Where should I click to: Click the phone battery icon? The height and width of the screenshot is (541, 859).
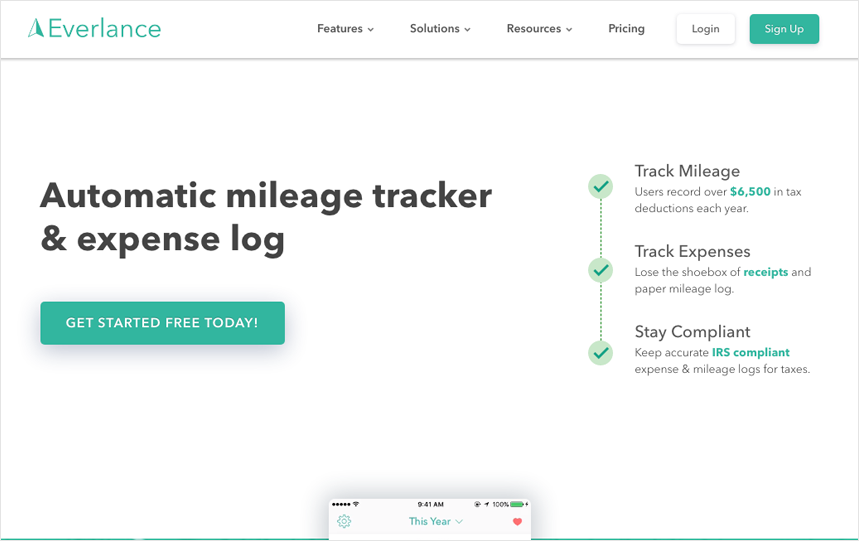(x=517, y=504)
